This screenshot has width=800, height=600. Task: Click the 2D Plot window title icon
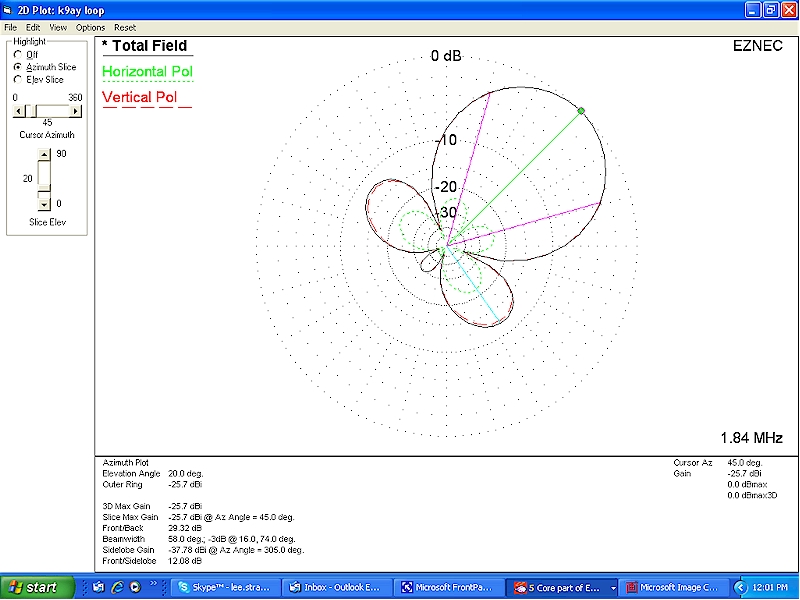point(9,10)
